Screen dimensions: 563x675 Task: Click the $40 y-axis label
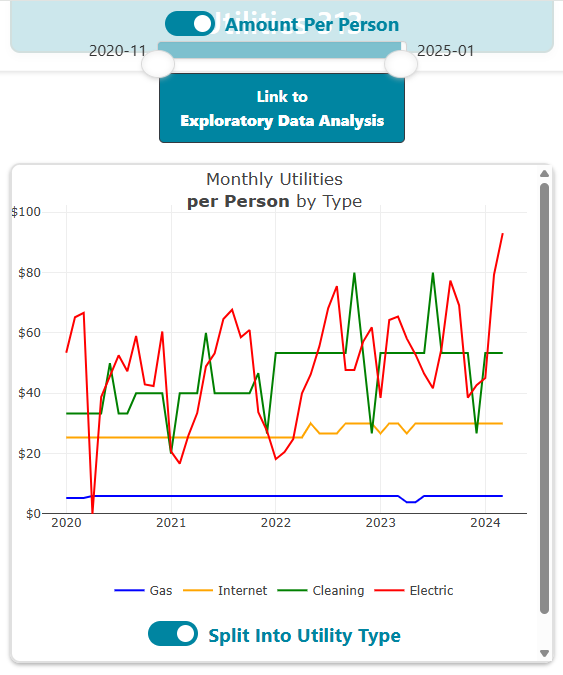coord(29,393)
